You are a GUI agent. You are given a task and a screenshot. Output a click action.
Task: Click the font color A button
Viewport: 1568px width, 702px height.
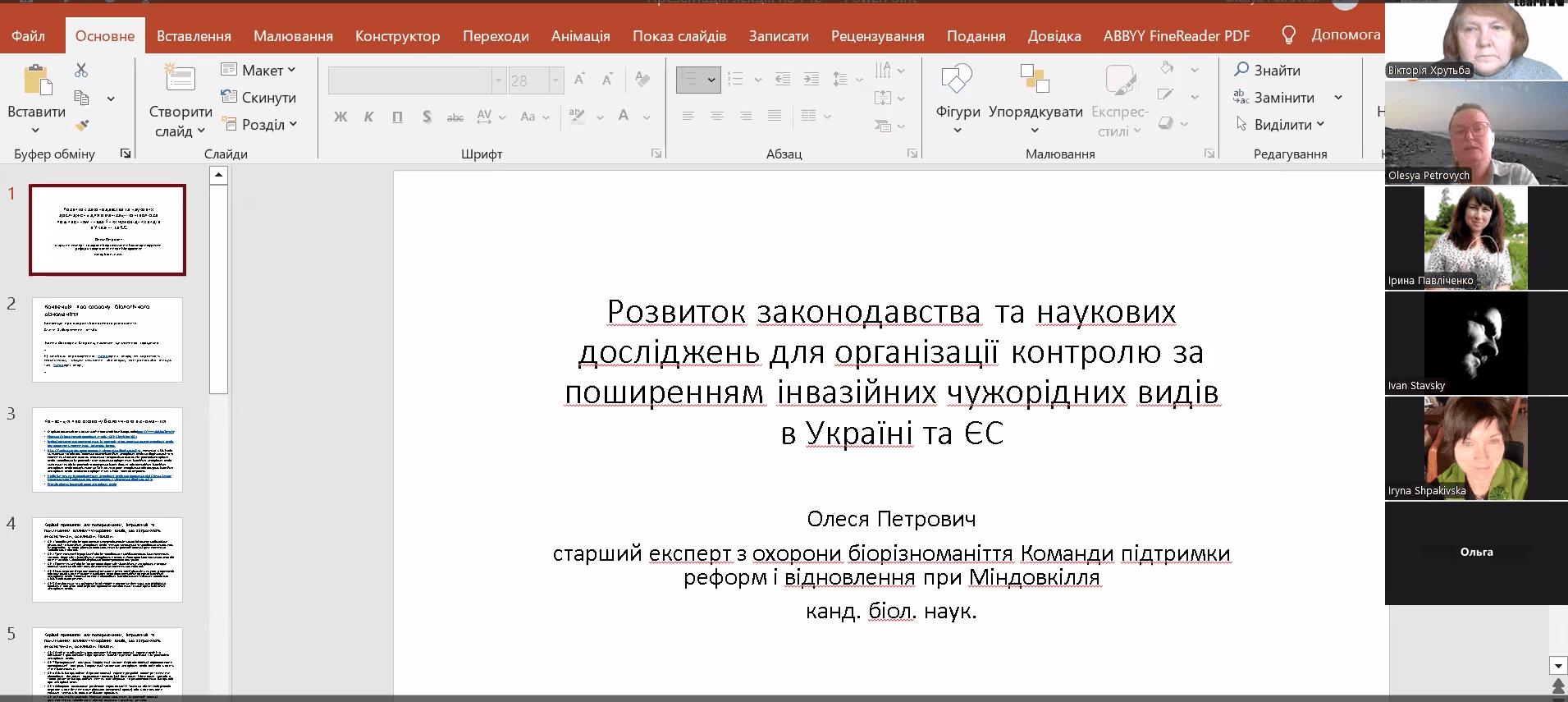pyautogui.click(x=624, y=116)
